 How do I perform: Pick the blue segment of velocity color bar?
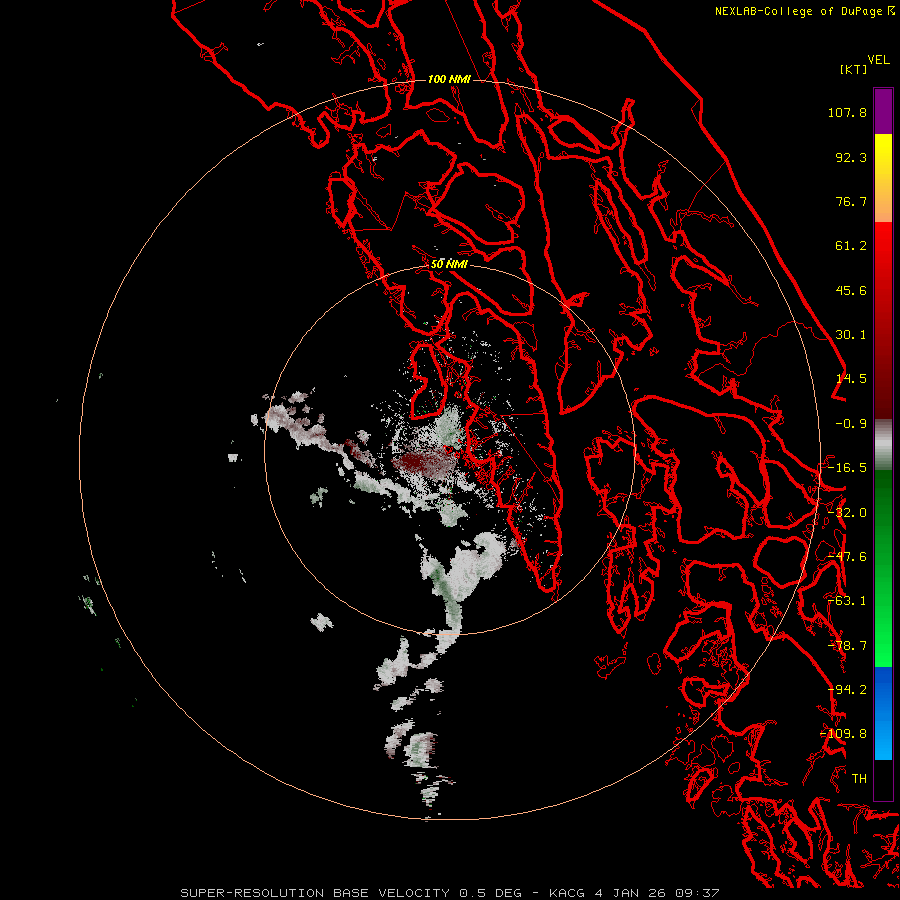tap(883, 713)
